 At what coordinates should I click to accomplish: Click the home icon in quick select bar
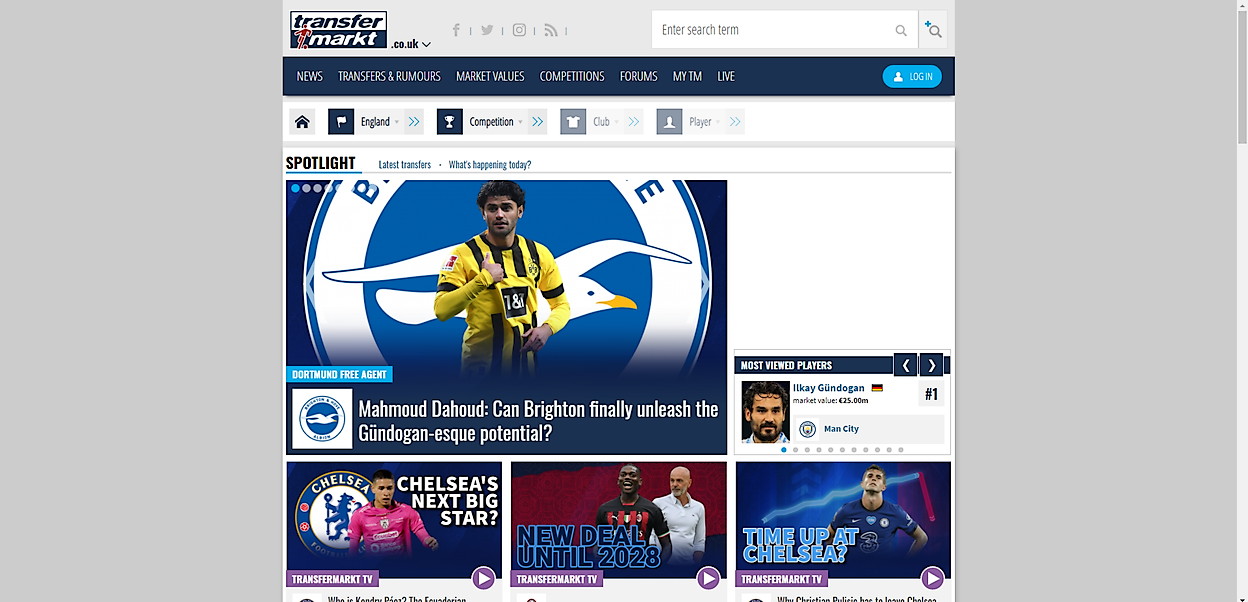click(302, 122)
